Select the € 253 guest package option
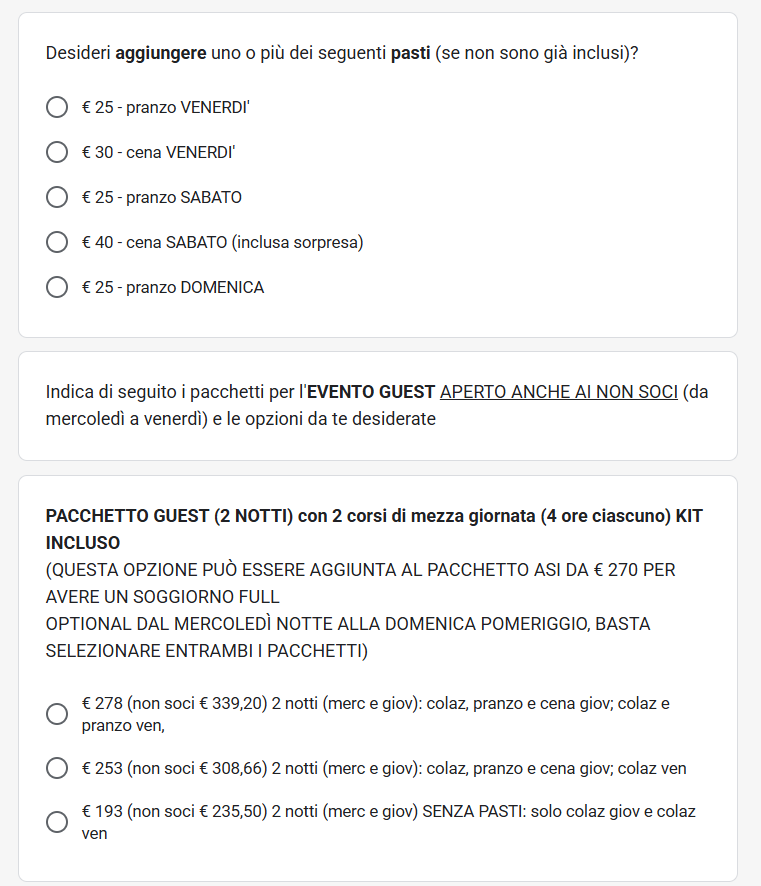 pos(57,768)
